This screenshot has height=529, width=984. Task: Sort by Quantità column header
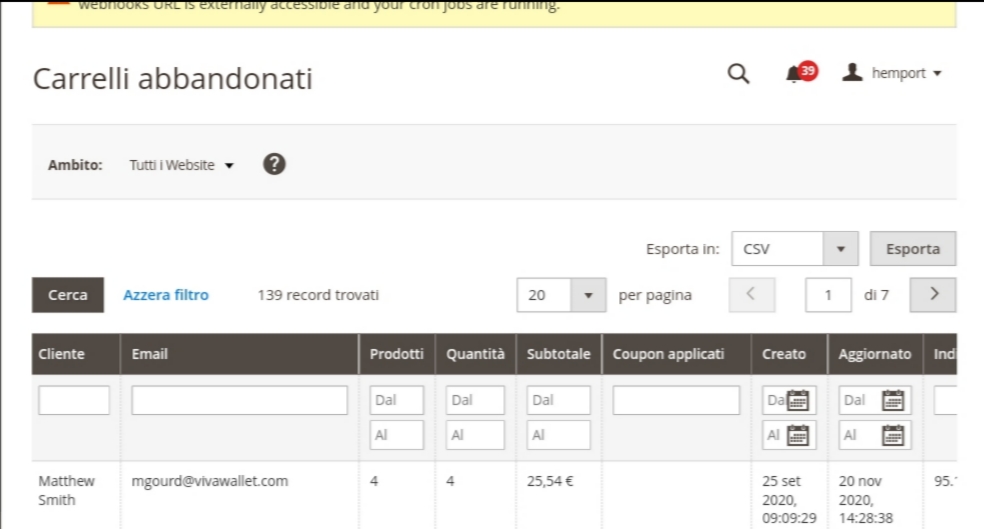tap(475, 354)
